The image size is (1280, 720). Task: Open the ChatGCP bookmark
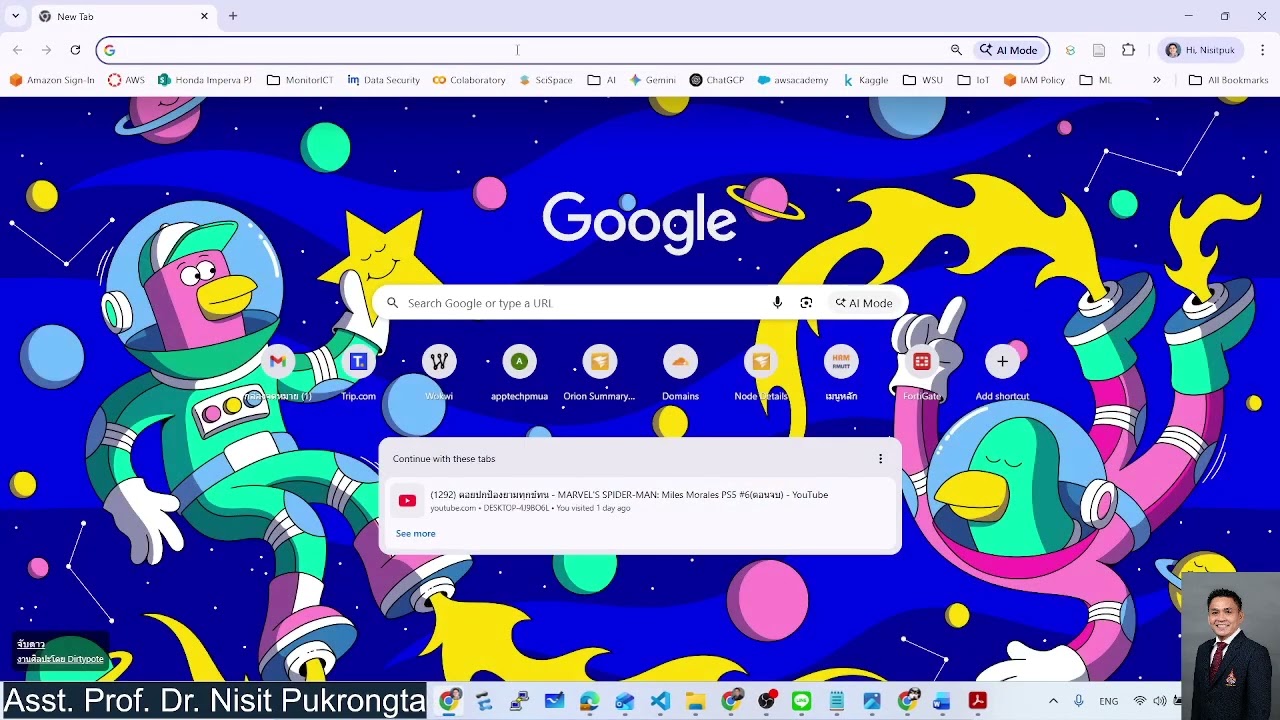[x=717, y=80]
